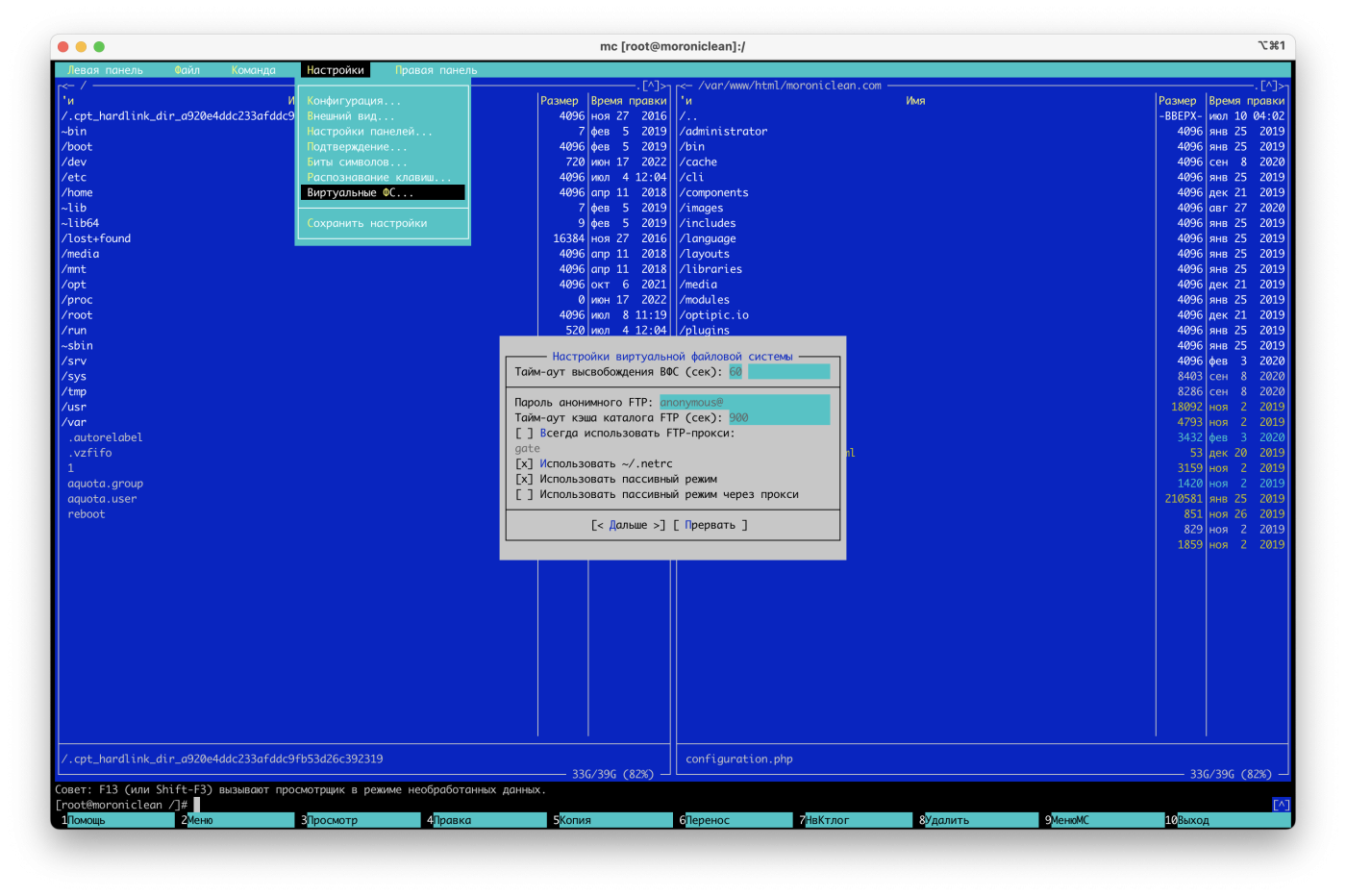Check 'Использовать пассивный режим через прокси'
The width and height of the screenshot is (1346, 896).
pyautogui.click(x=657, y=495)
